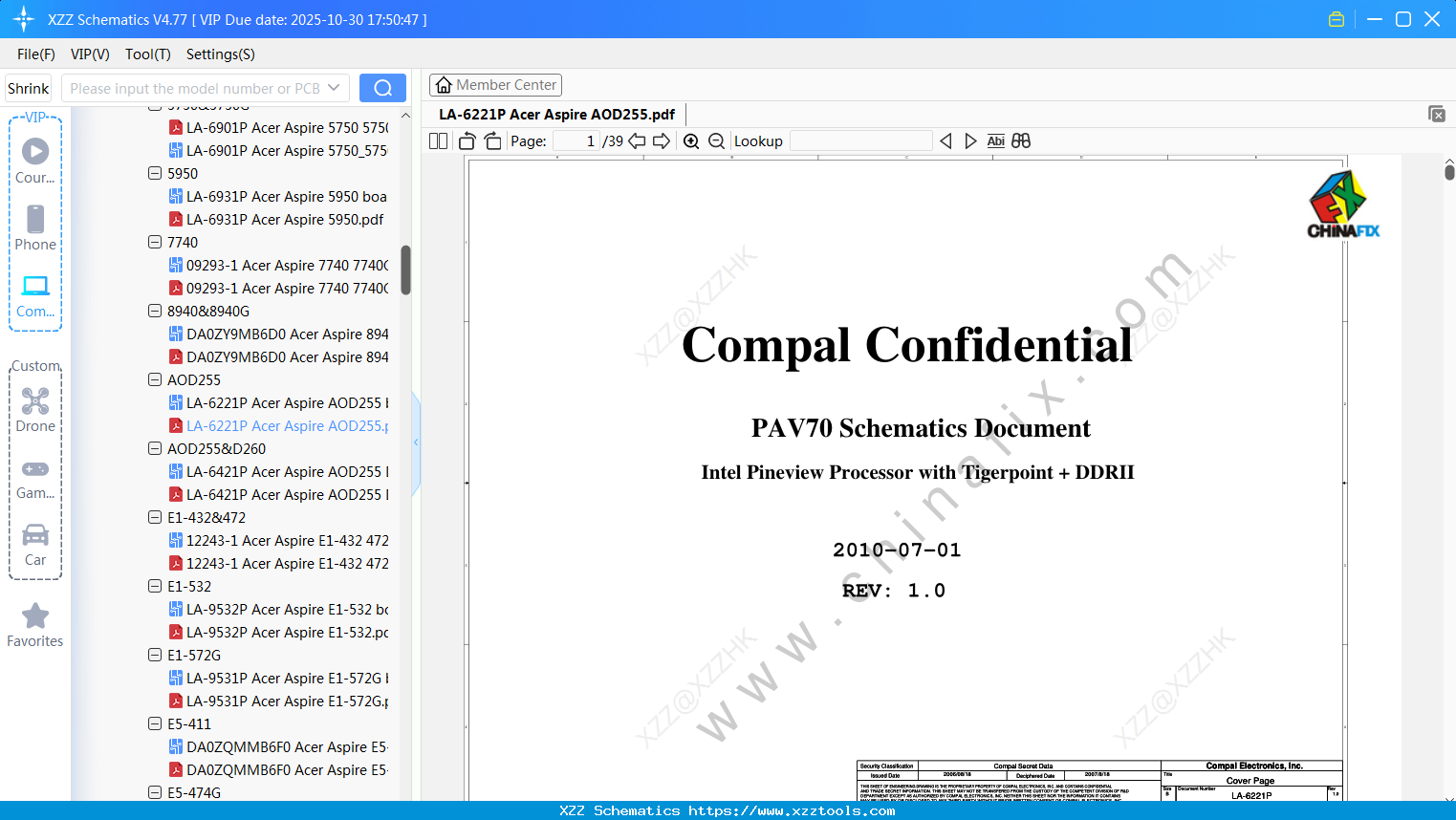Click the file tree scrollbar thumb
The image size is (1456, 820).
(x=405, y=270)
